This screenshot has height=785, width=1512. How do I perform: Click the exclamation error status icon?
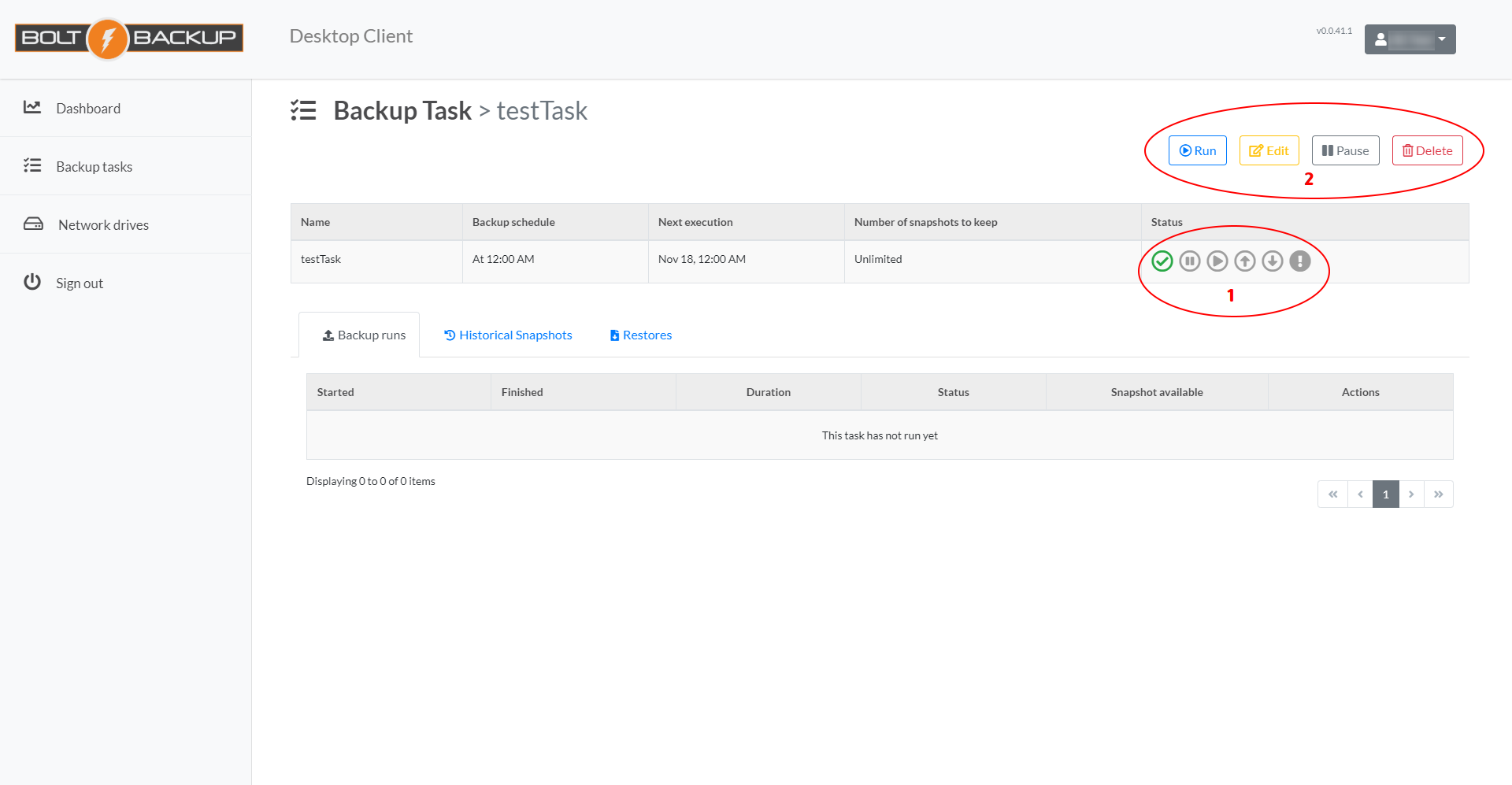click(x=1299, y=261)
